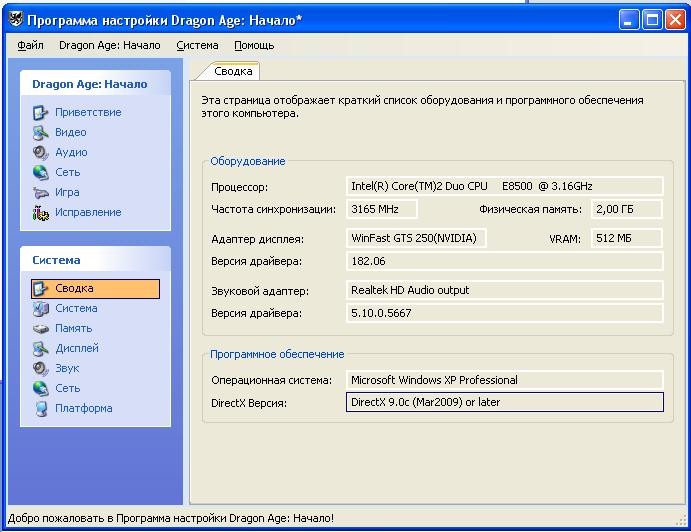Click the driver version 182.06 field
Screen dimensions: 691x532
(x=505, y=261)
